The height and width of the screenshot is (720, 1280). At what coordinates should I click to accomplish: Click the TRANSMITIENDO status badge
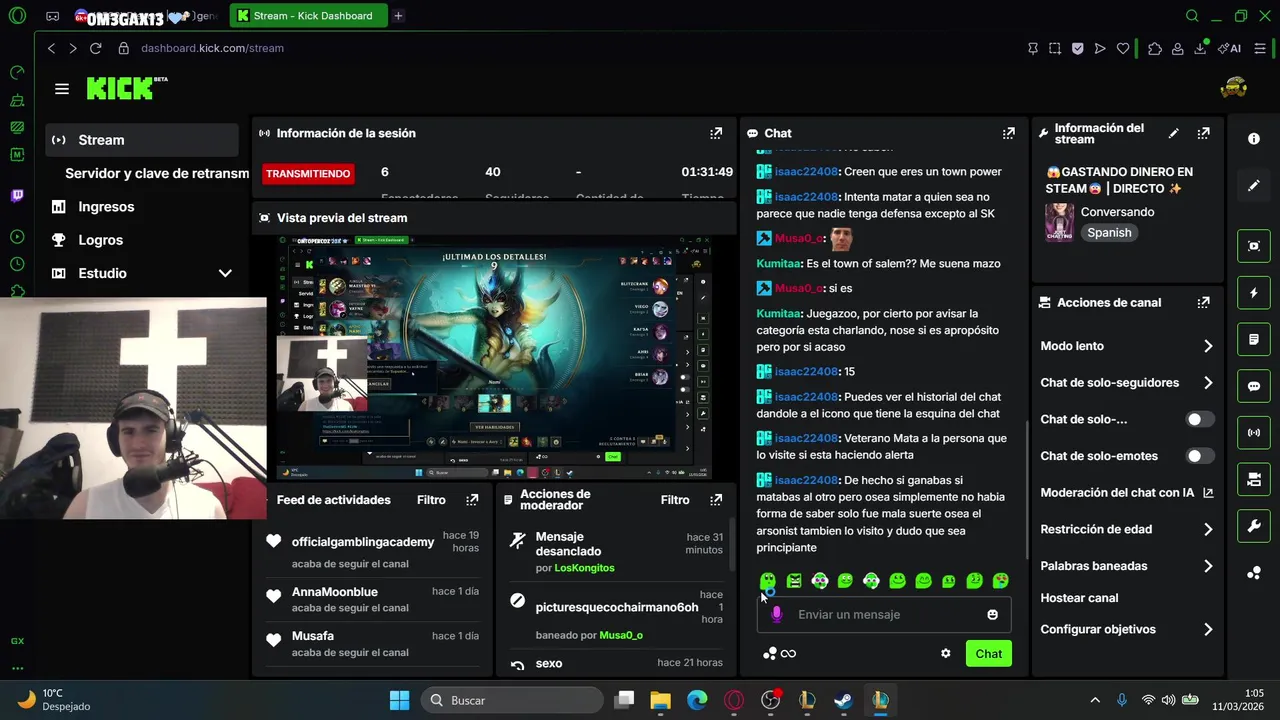[308, 174]
